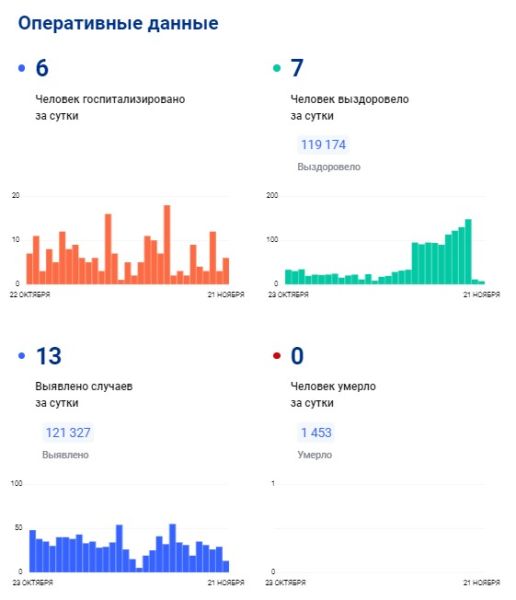
Task: Click the last blue bar in detected cases chart
Action: click(x=226, y=566)
